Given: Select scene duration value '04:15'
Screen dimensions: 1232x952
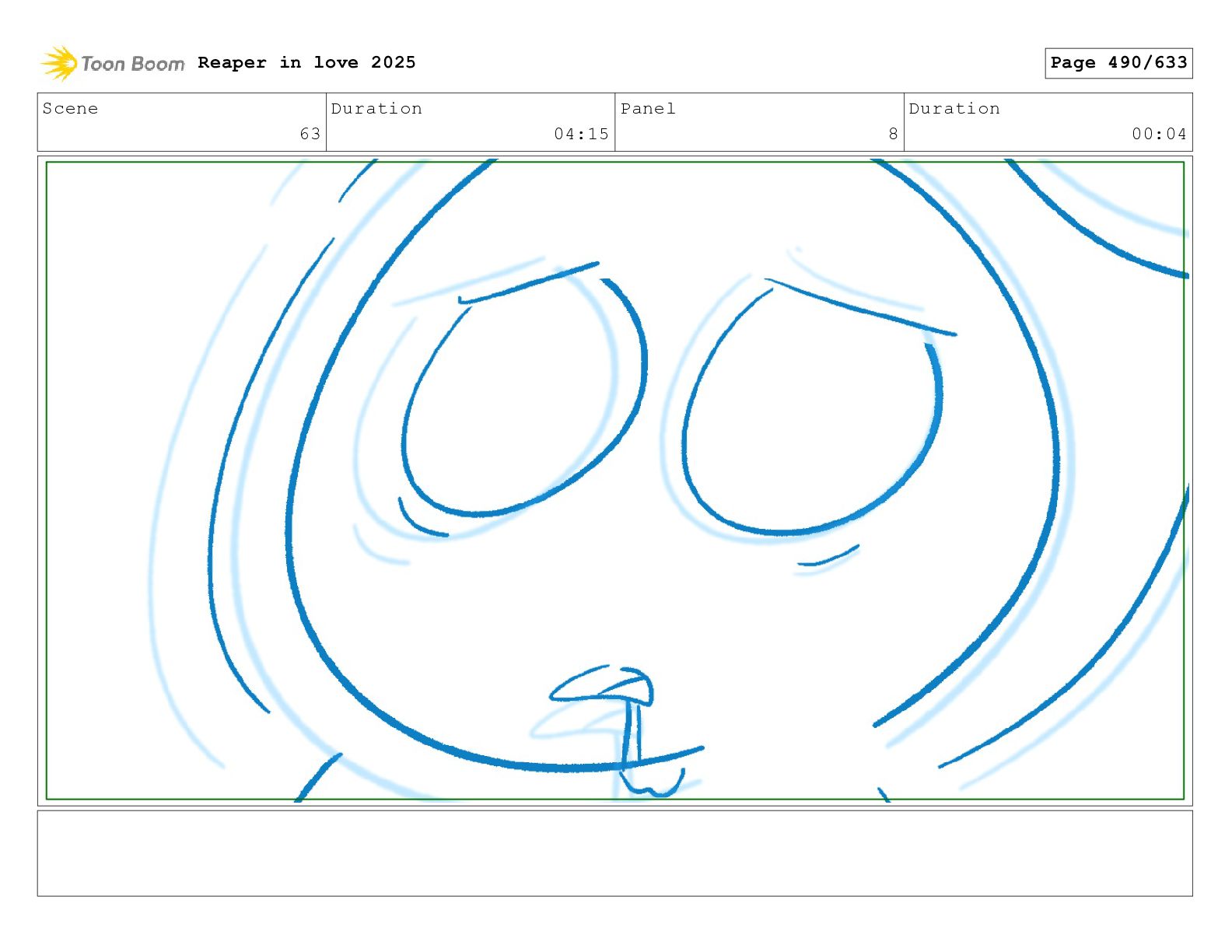Looking at the screenshot, I should [581, 134].
